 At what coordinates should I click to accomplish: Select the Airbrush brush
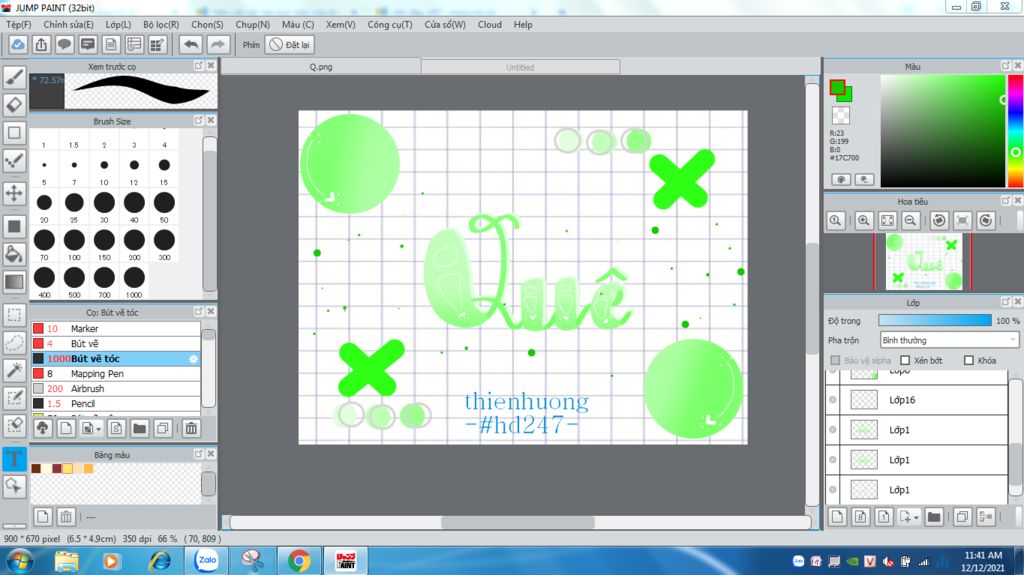coord(116,389)
